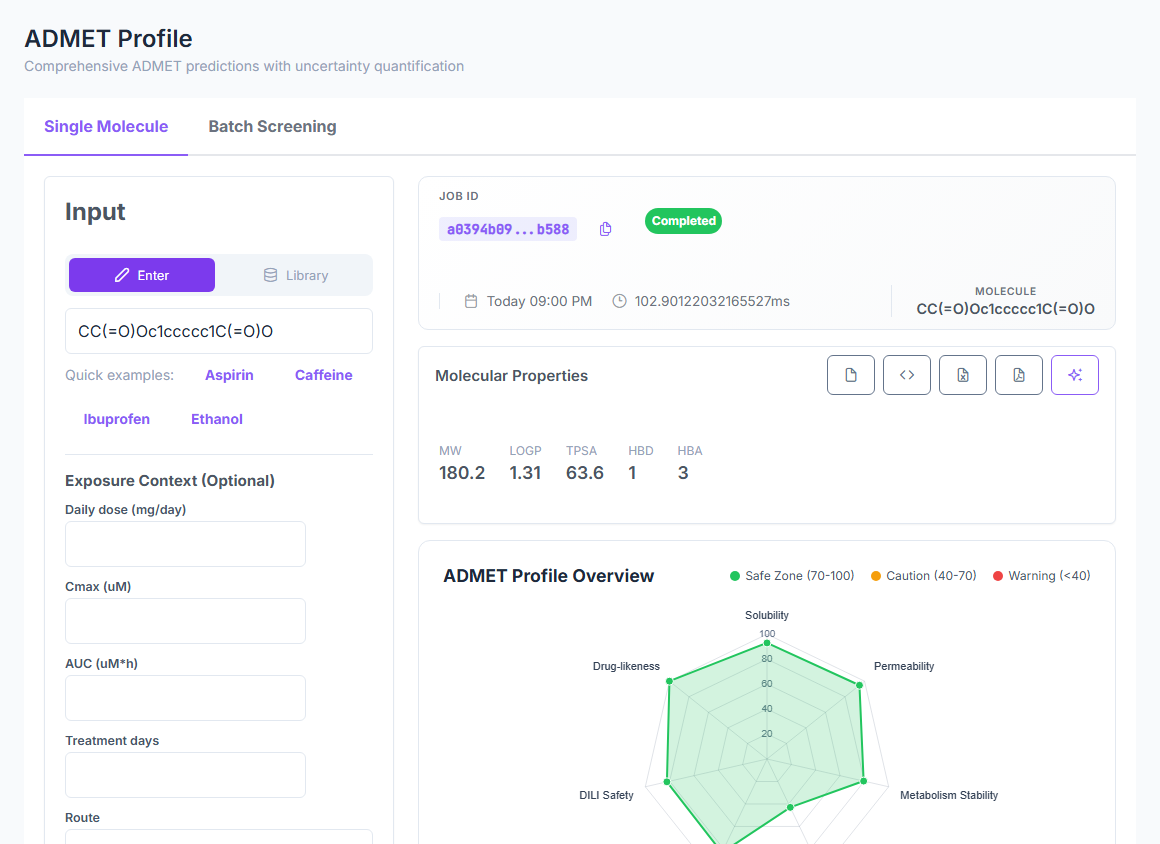Viewport: 1160px width, 844px height.
Task: Click the green Completed status badge
Action: click(684, 221)
